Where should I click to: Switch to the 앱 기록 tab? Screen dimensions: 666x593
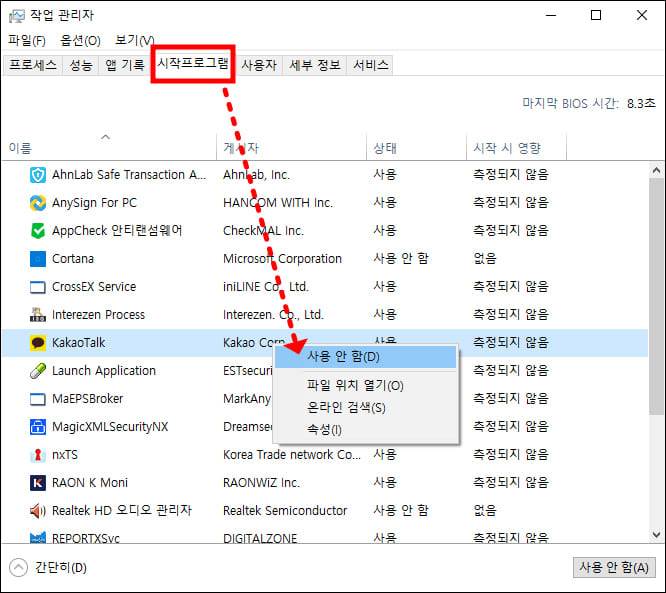coord(124,65)
